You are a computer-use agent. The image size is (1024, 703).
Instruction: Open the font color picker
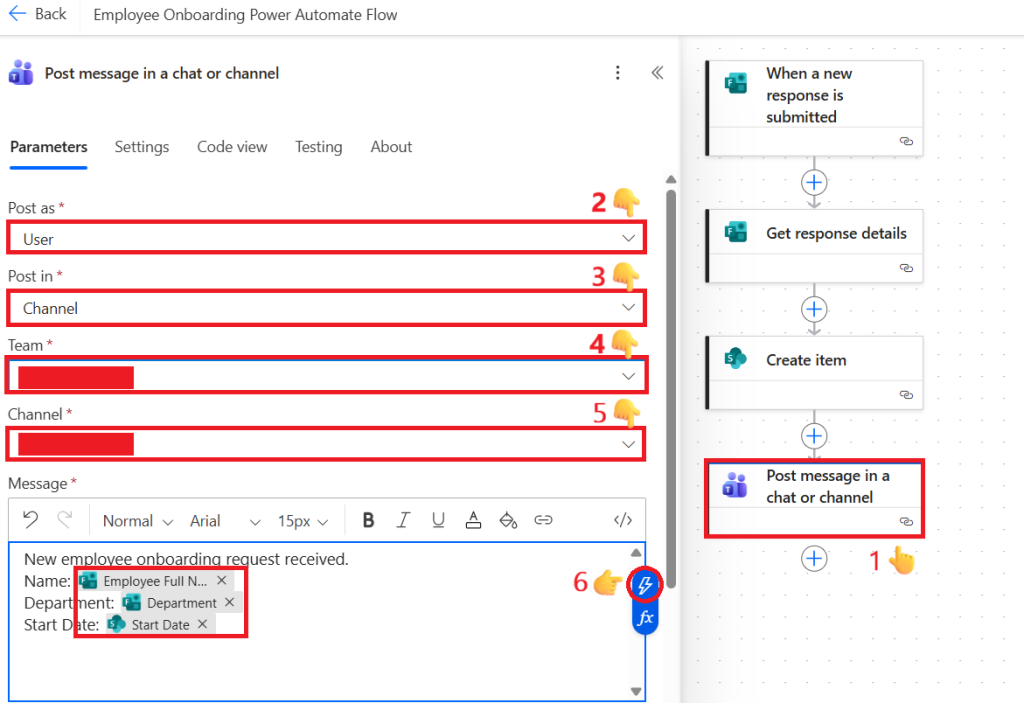point(473,520)
